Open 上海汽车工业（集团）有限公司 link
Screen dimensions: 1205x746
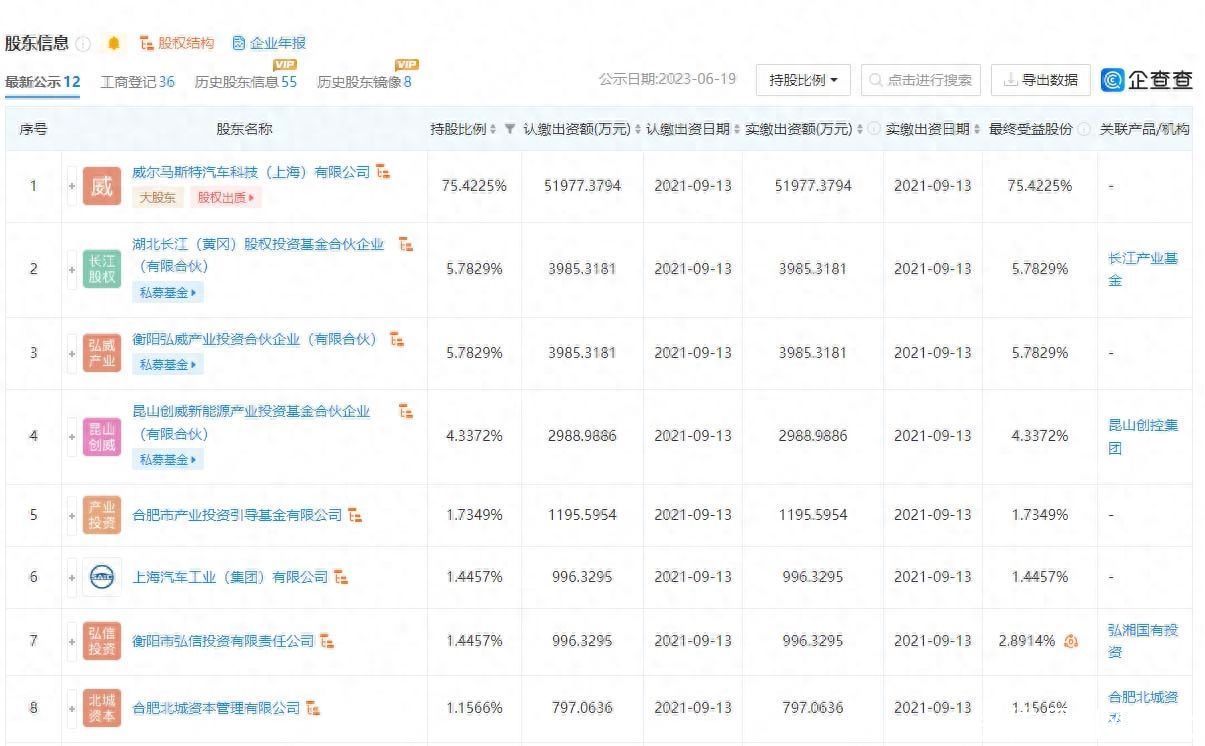[230, 577]
